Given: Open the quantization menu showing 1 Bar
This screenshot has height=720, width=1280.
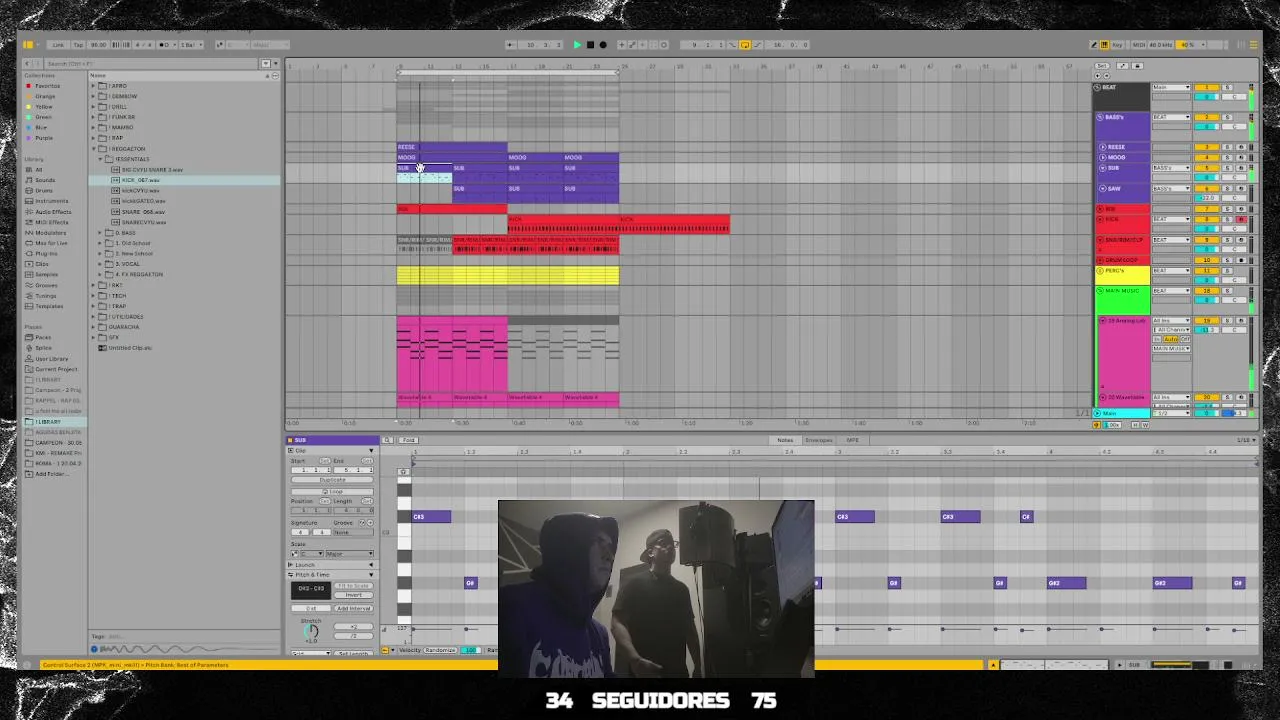Looking at the screenshot, I should 188,45.
